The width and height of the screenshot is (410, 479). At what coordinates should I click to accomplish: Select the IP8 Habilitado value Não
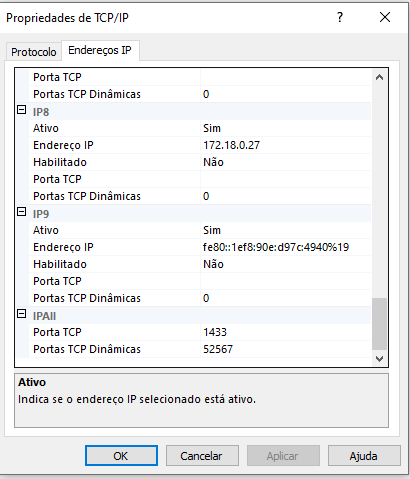pyautogui.click(x=286, y=162)
